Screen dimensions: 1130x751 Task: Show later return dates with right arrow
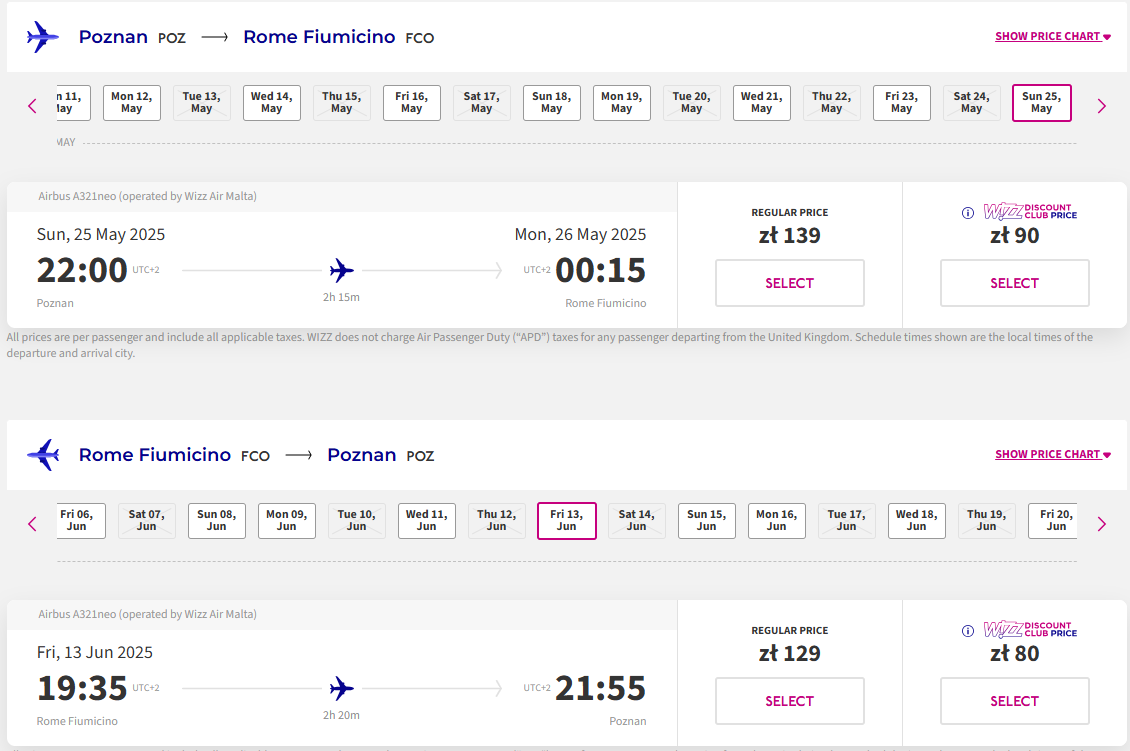(x=1101, y=524)
